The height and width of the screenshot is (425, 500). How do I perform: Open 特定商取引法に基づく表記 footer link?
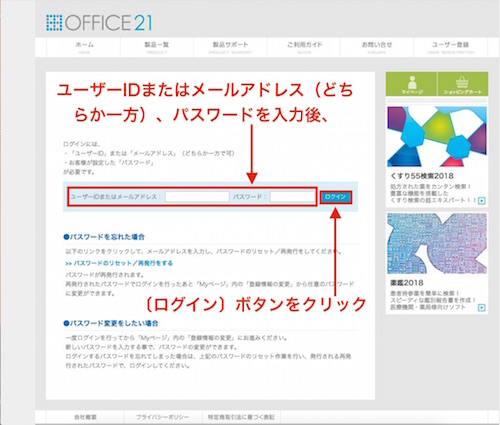point(241,417)
